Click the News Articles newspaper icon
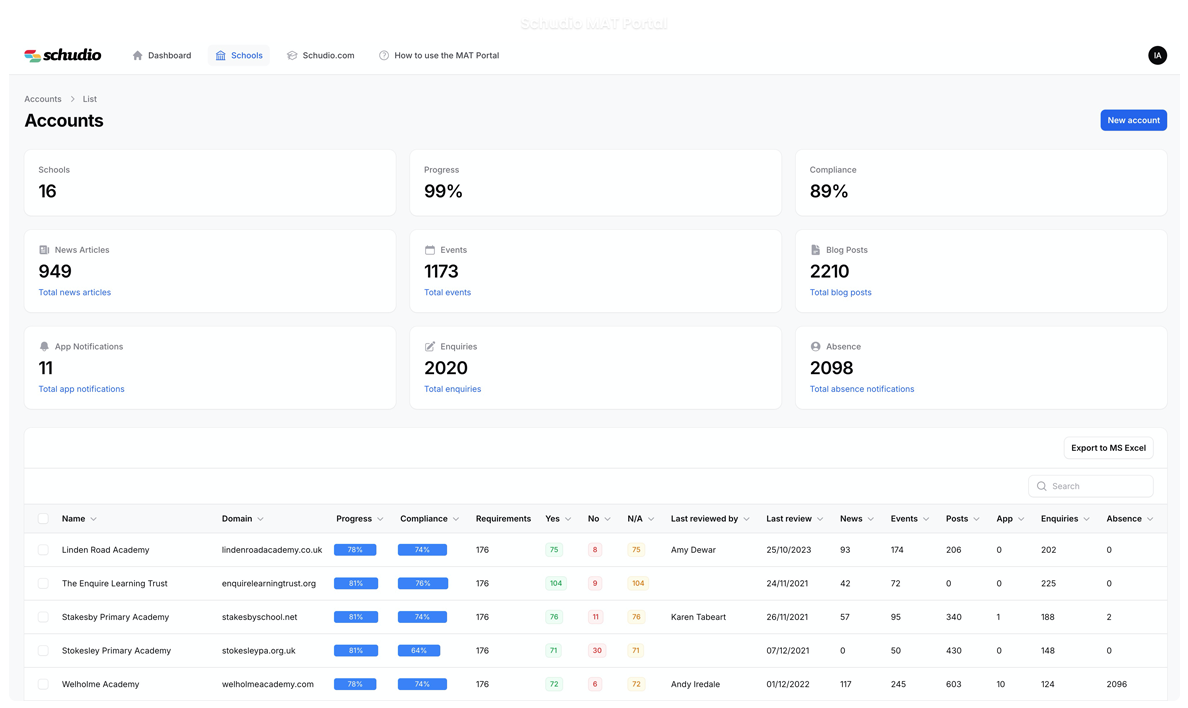This screenshot has width=1188, height=708. pos(44,250)
